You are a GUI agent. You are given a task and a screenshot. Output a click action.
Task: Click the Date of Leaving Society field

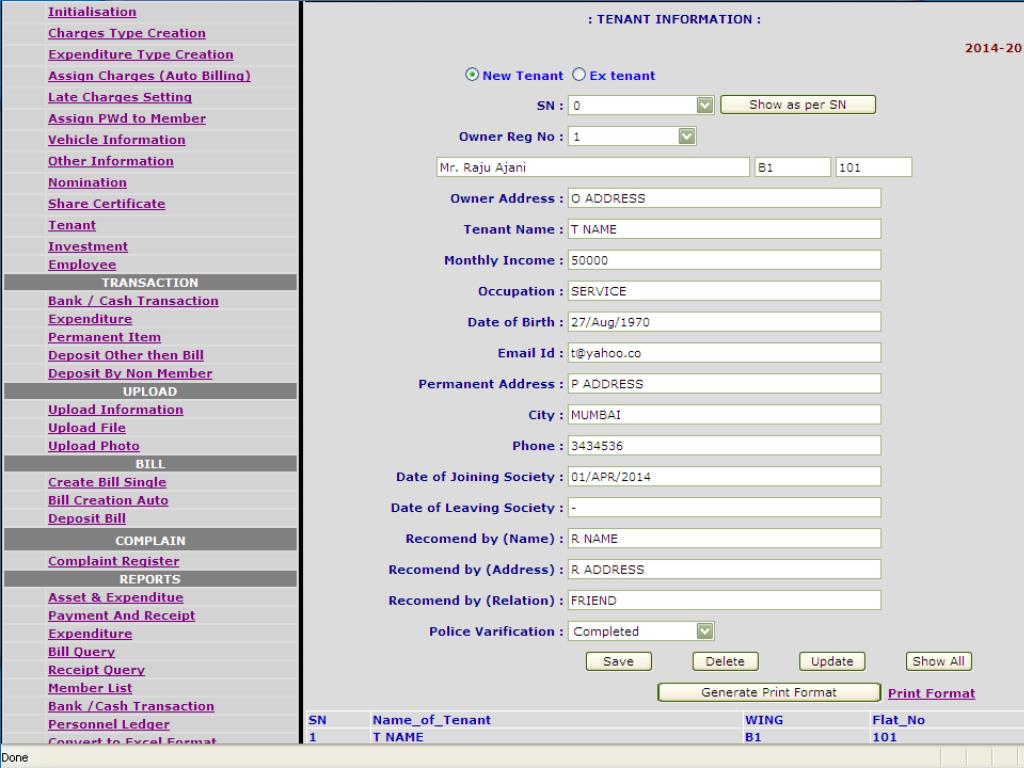tap(724, 507)
